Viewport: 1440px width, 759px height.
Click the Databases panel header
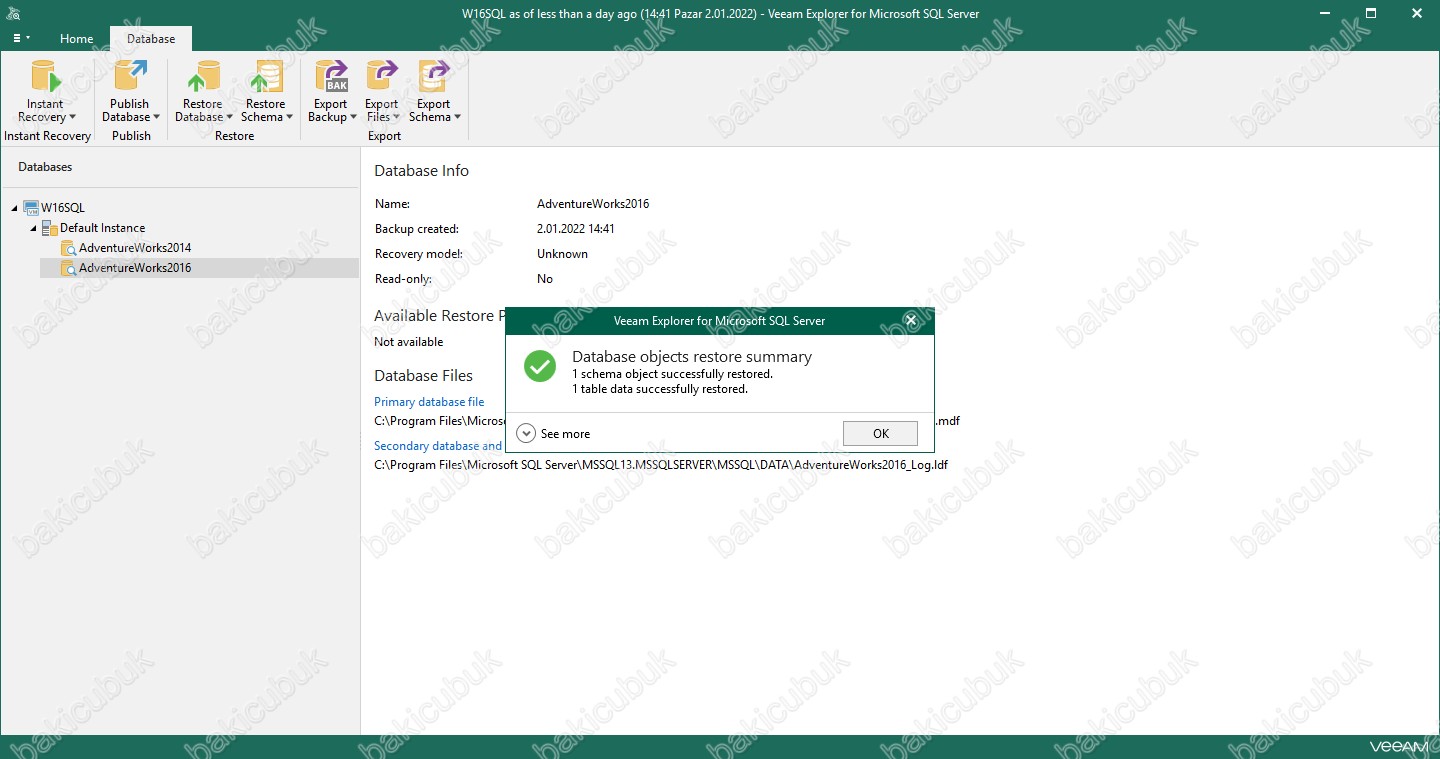pyautogui.click(x=45, y=167)
